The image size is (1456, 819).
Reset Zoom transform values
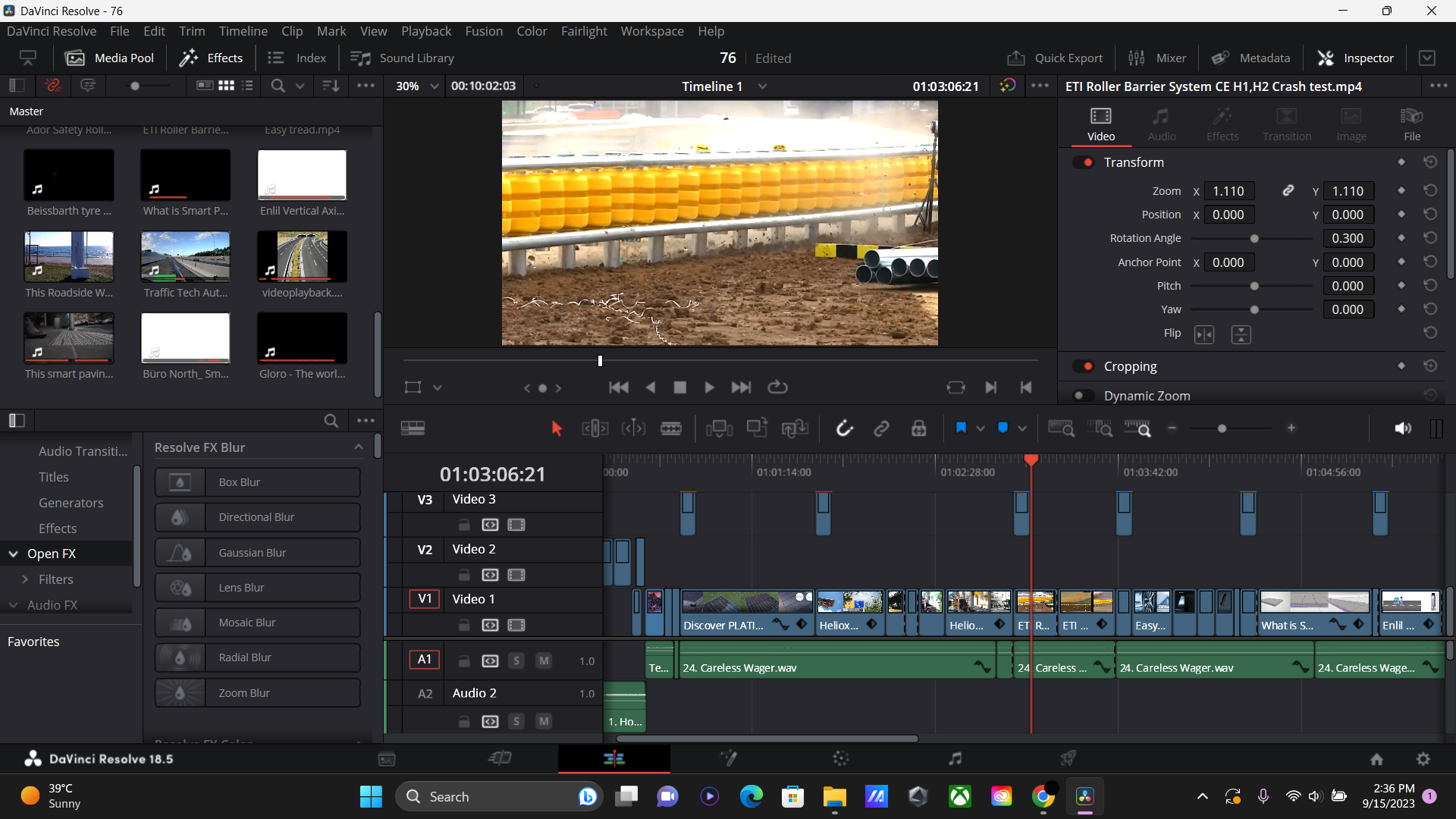pos(1430,191)
